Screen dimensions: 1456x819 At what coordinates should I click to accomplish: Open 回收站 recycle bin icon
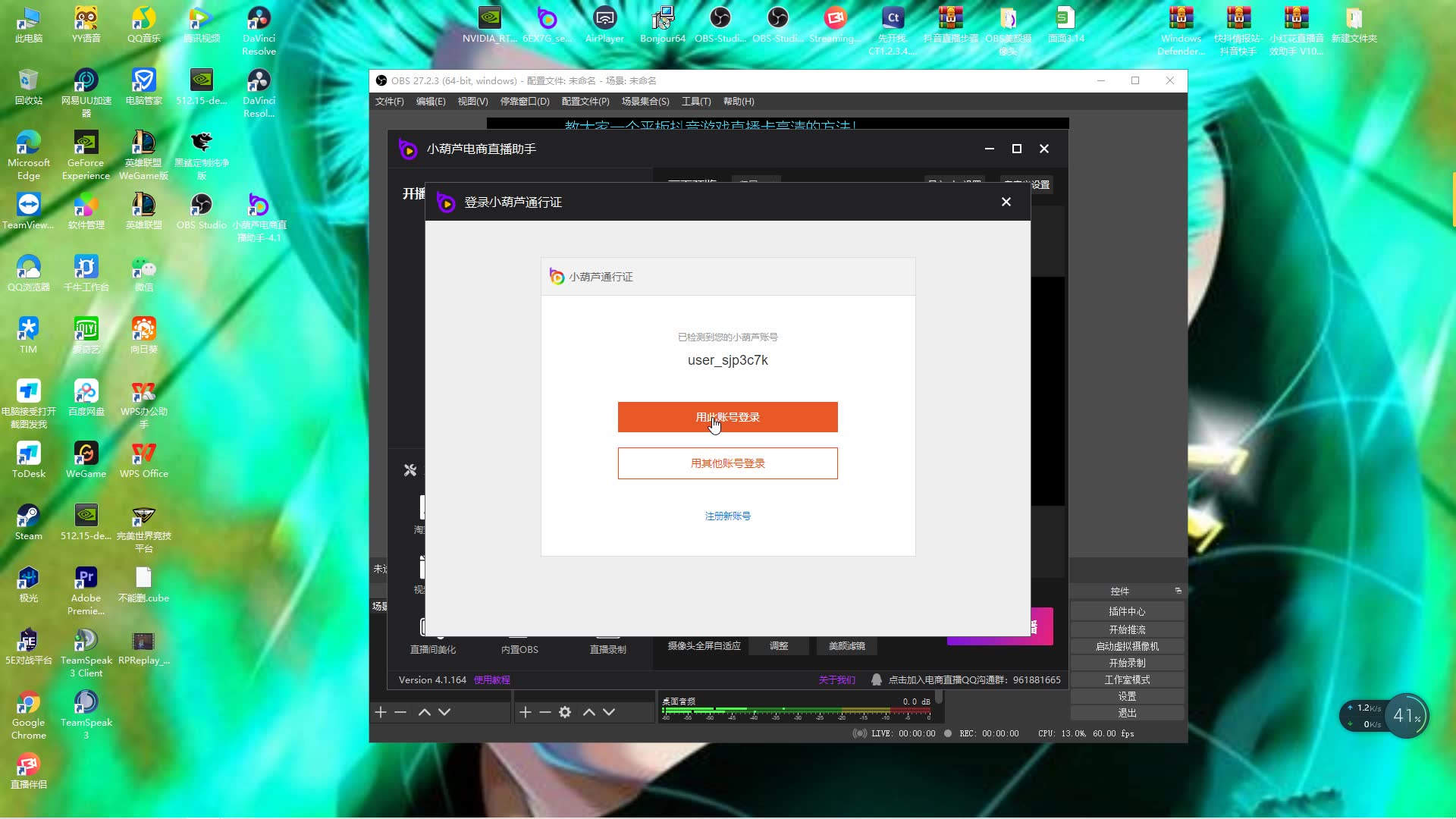coord(29,86)
